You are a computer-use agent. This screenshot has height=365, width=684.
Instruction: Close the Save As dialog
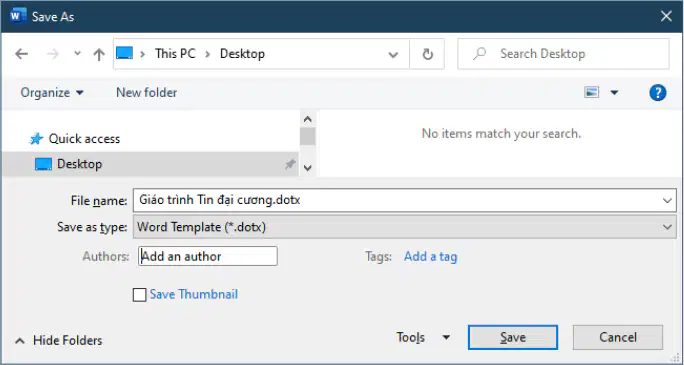coord(666,17)
